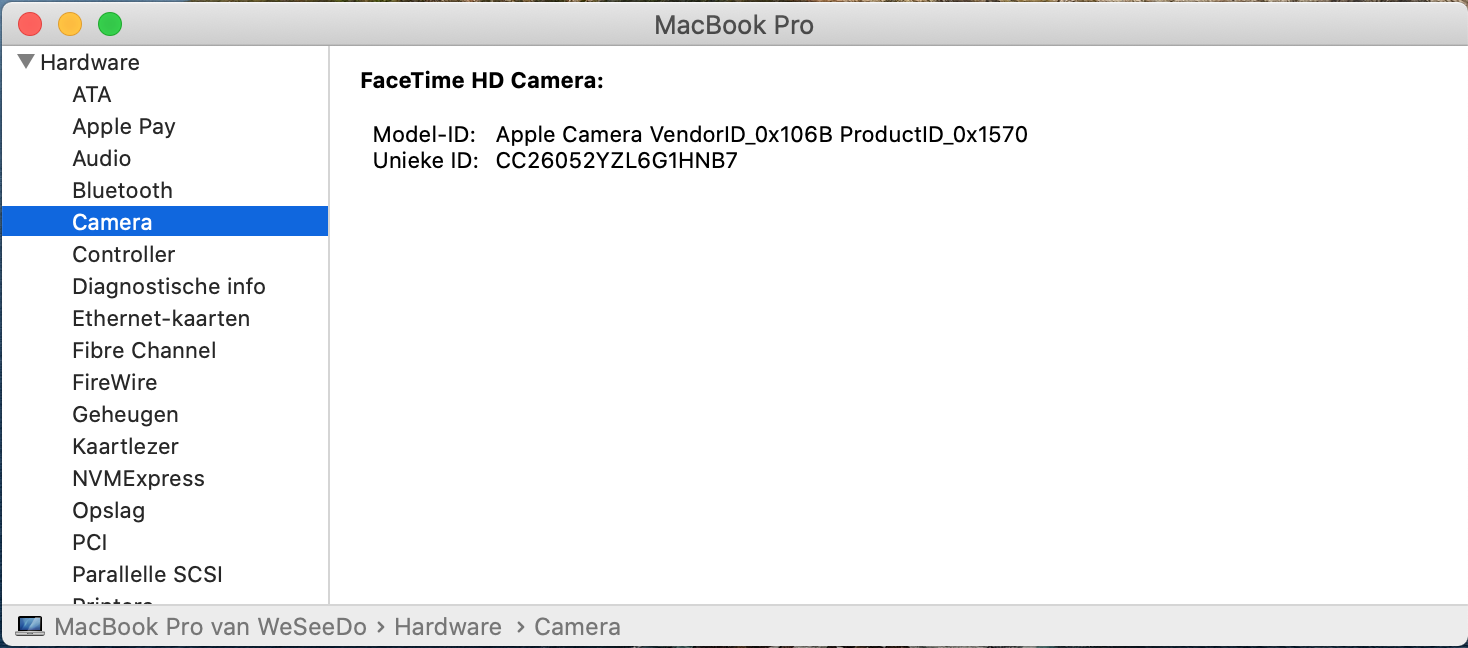
Task: Select the highlighted Camera entry
Action: tap(112, 222)
